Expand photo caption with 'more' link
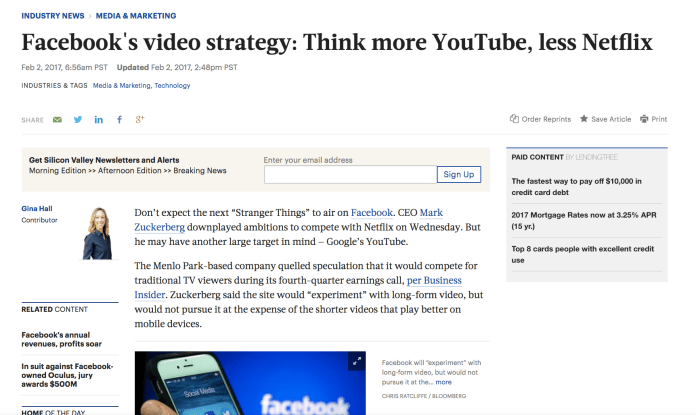 [x=442, y=381]
